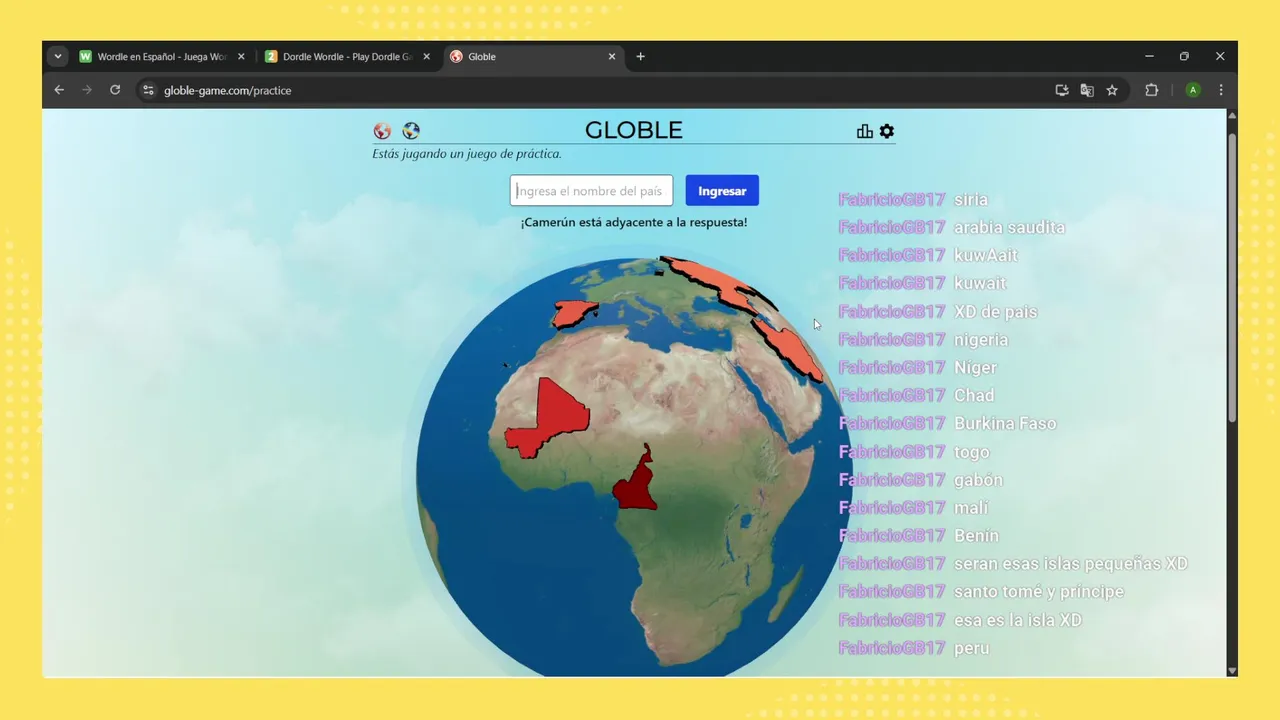1280x720 pixels.
Task: Click the 'Estás jugando un juego de práctica' text
Action: click(467, 154)
